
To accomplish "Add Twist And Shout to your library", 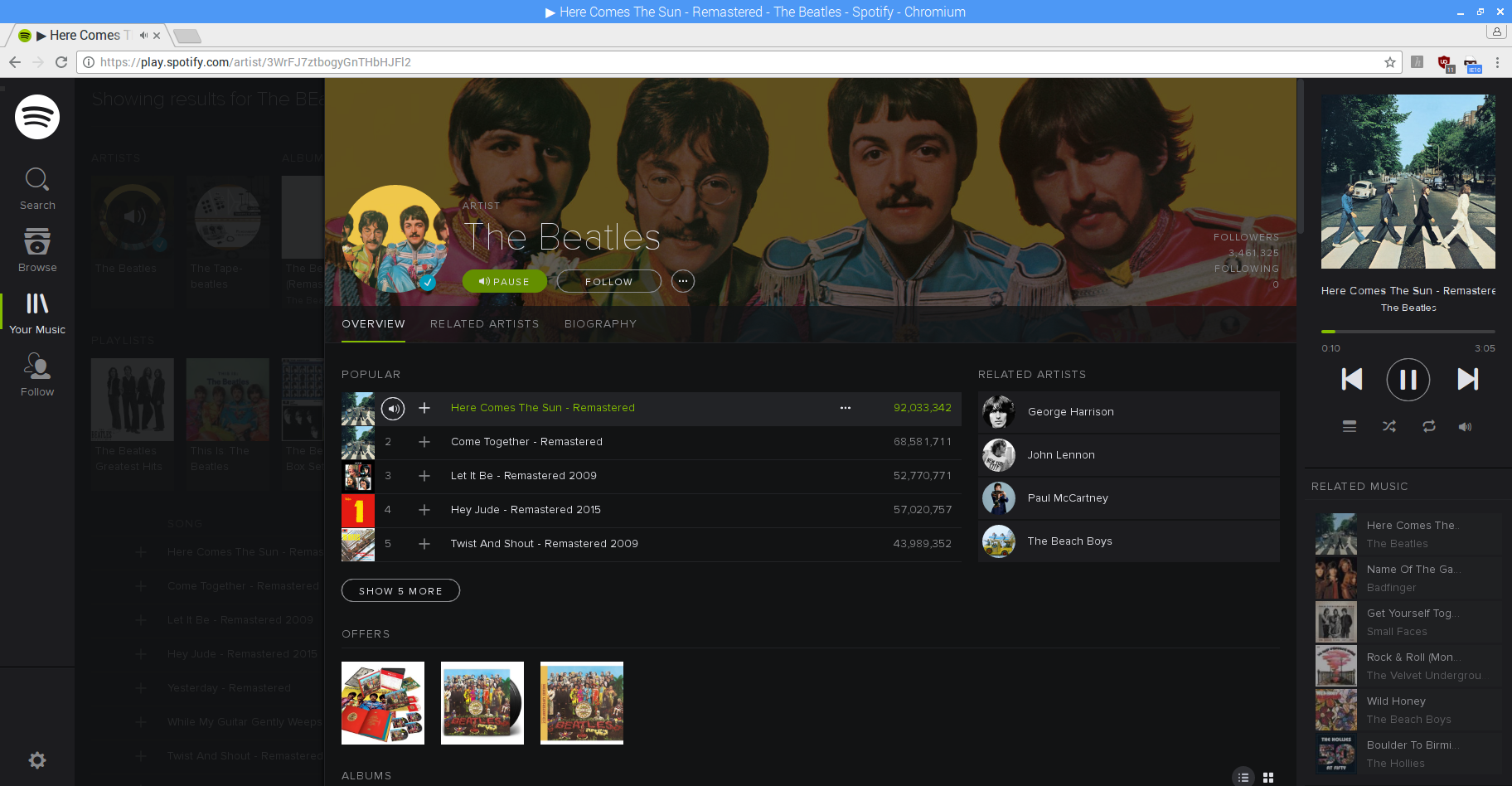I will point(424,544).
